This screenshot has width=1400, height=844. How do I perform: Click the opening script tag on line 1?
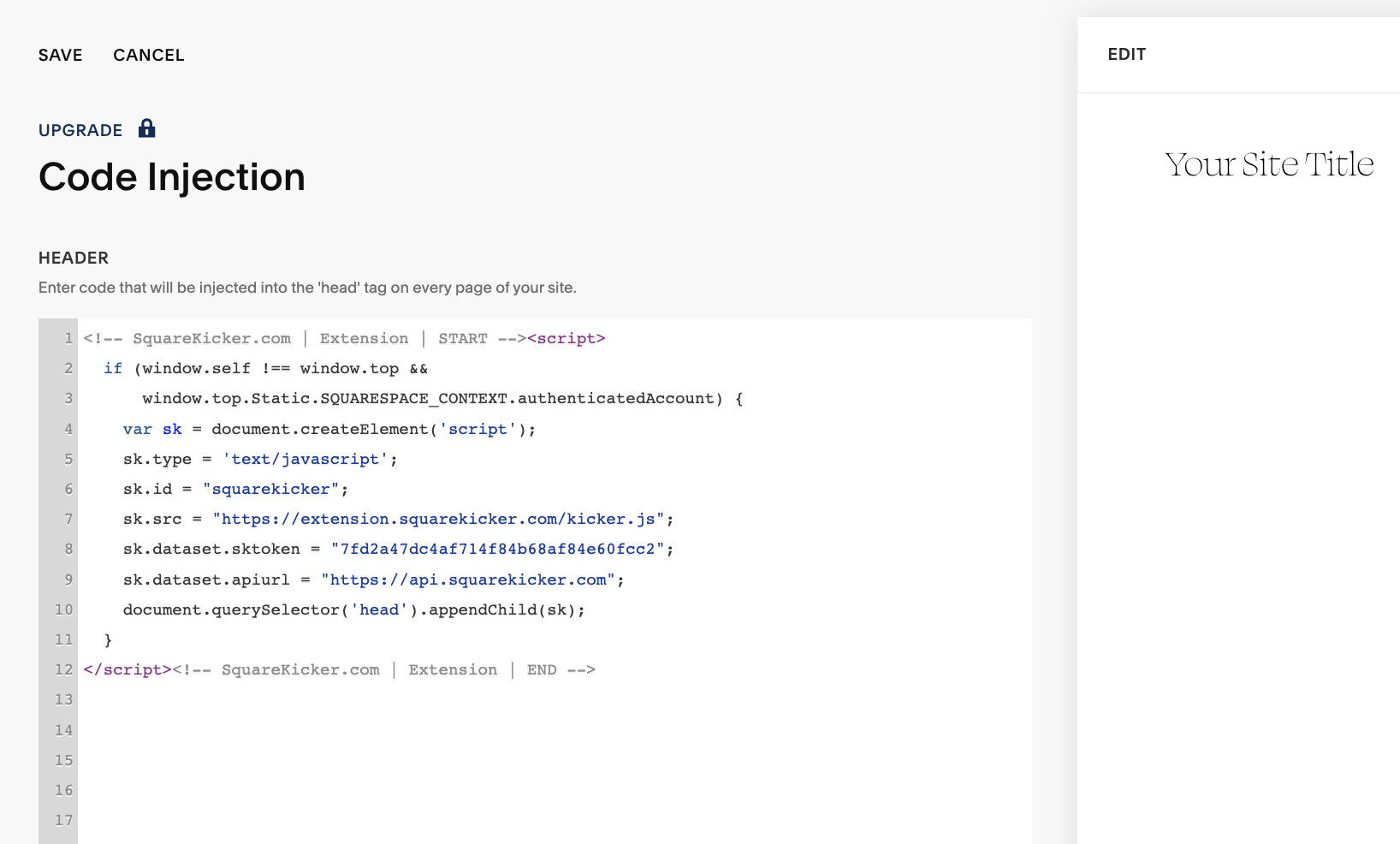pyautogui.click(x=567, y=338)
